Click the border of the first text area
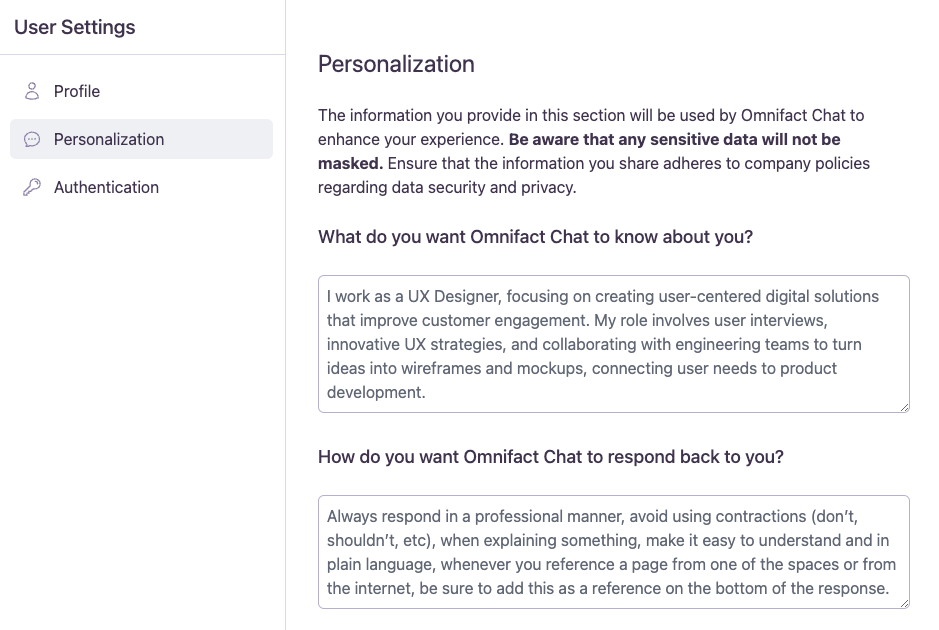 click(x=613, y=276)
